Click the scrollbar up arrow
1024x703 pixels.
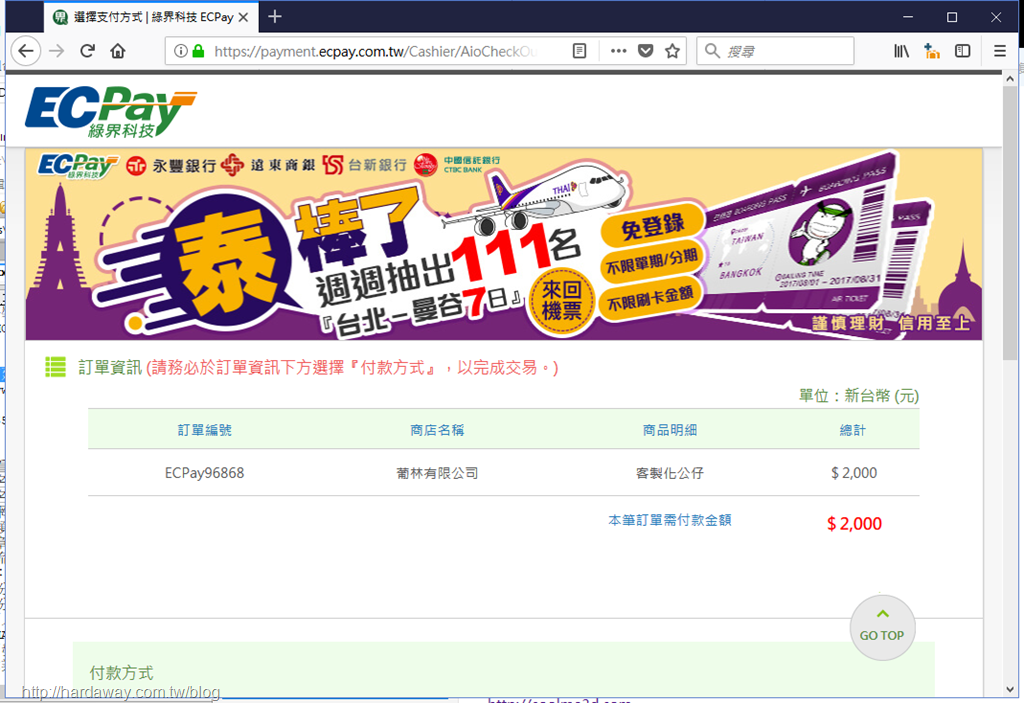pyautogui.click(x=1010, y=78)
